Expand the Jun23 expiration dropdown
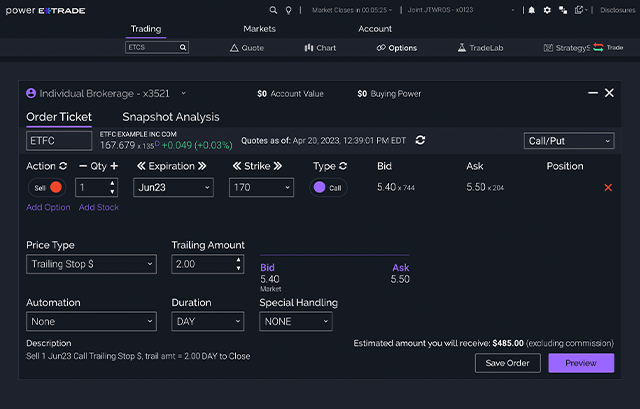640x409 pixels. 173,187
